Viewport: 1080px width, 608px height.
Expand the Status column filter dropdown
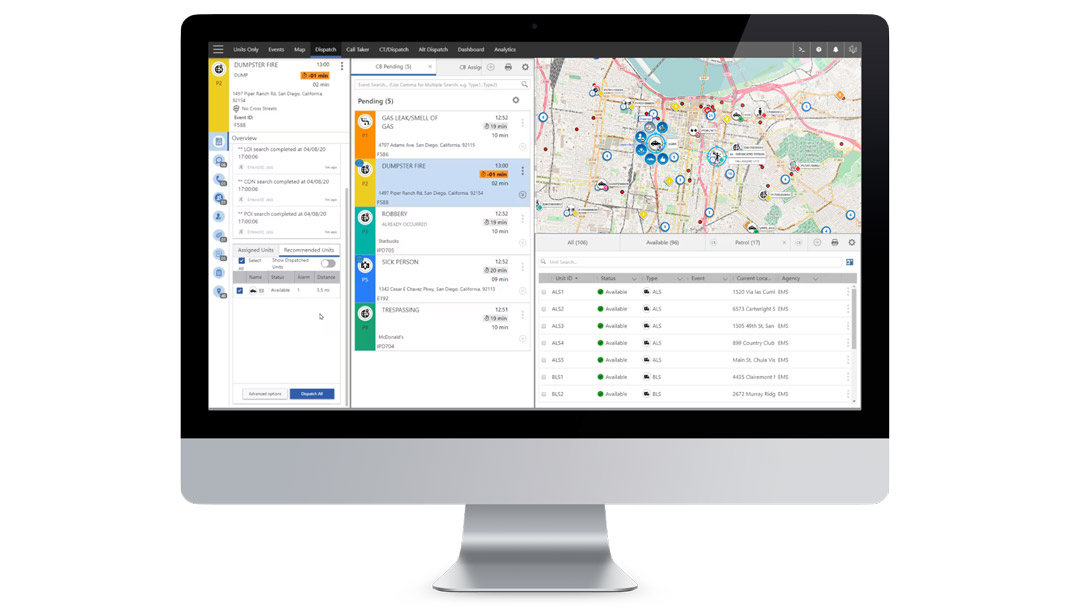click(x=634, y=278)
